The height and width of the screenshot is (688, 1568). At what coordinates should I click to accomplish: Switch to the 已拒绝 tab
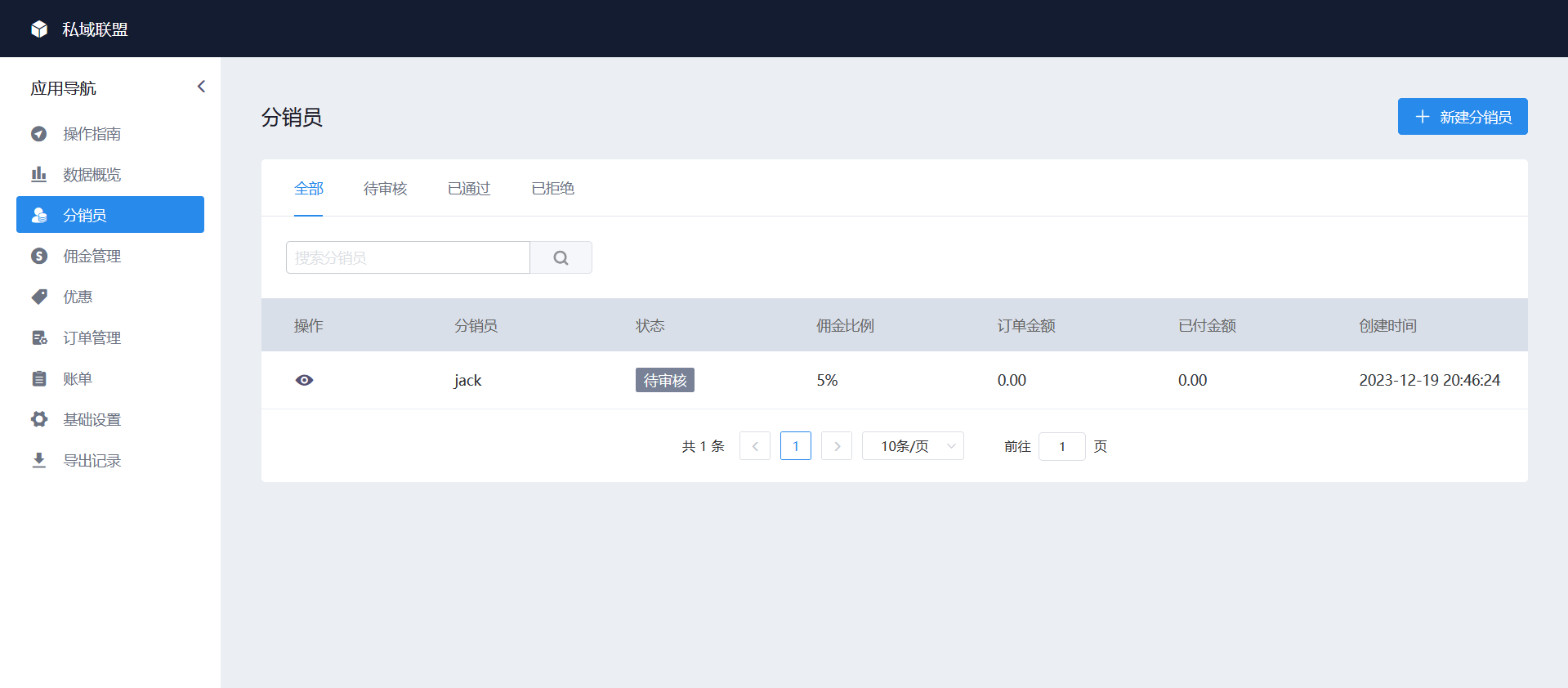click(x=553, y=189)
